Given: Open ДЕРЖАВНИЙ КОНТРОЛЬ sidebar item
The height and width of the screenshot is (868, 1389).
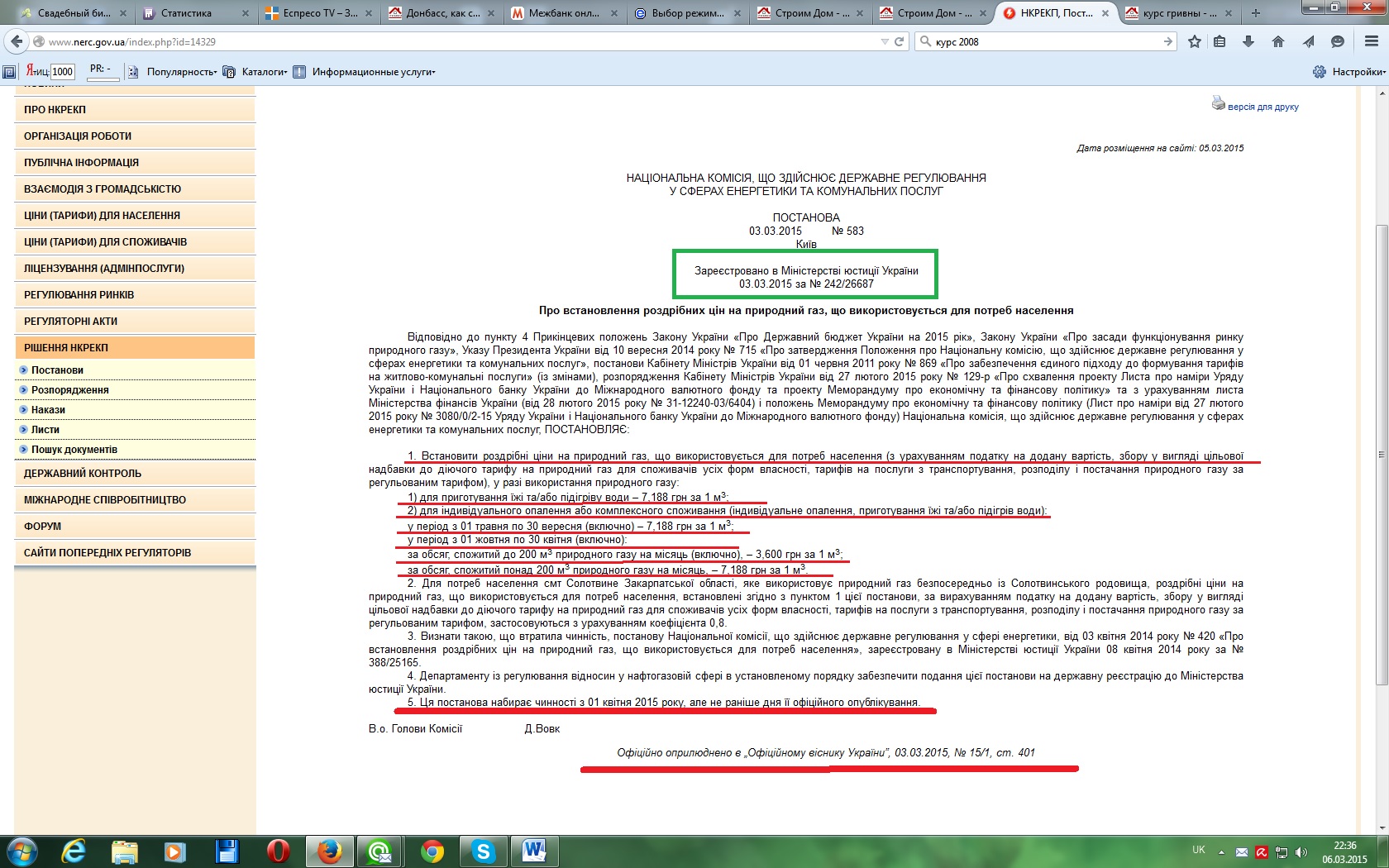Looking at the screenshot, I should point(135,473).
